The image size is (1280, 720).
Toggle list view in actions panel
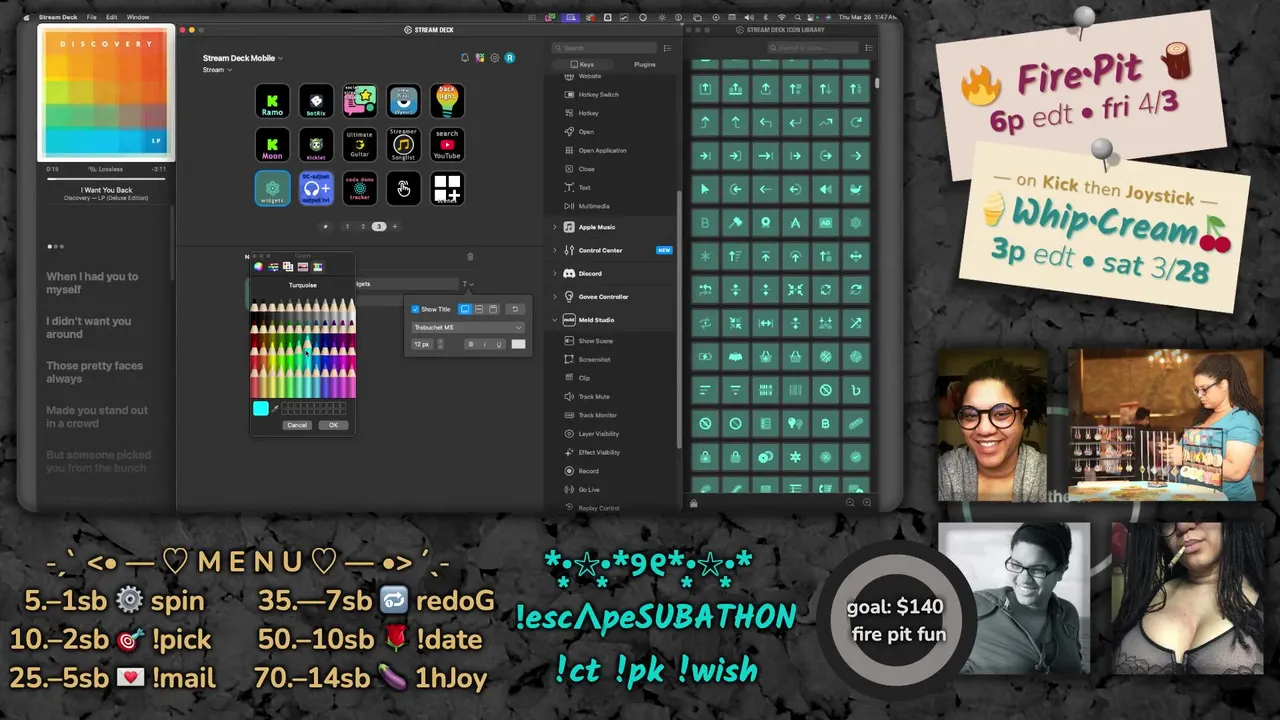[667, 48]
